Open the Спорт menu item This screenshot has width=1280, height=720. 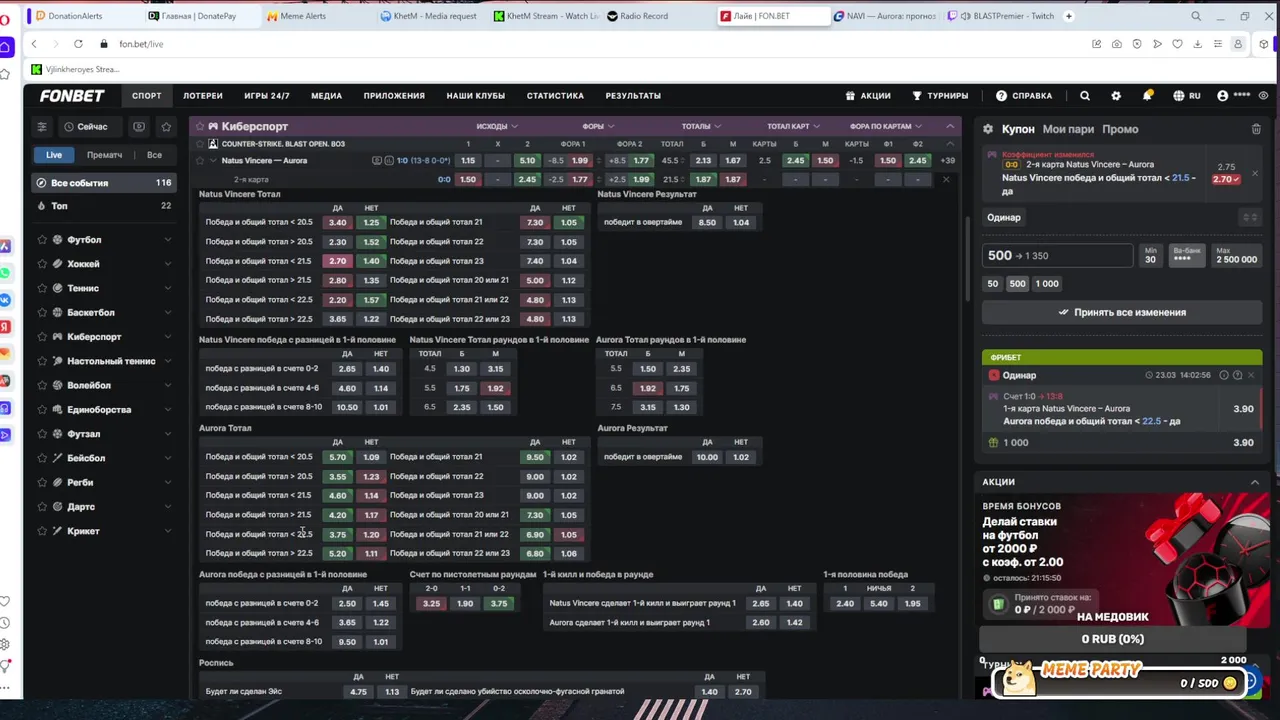point(146,96)
